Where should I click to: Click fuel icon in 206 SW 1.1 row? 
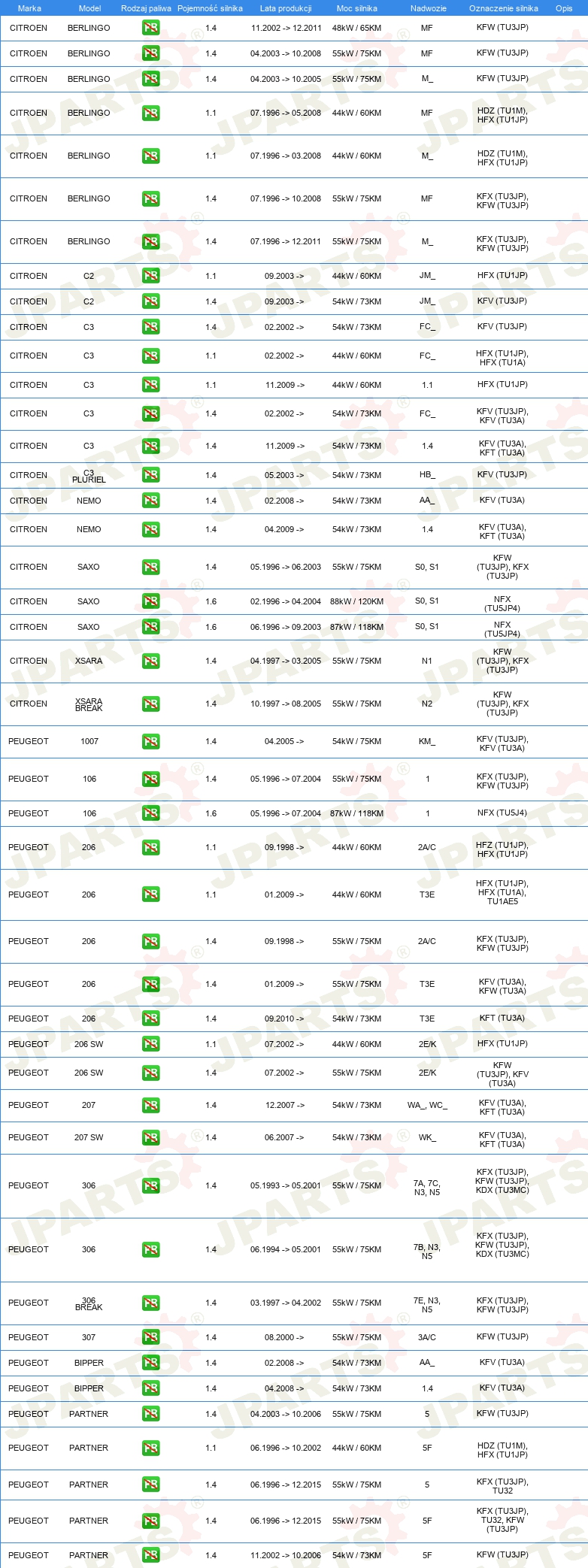[151, 1044]
